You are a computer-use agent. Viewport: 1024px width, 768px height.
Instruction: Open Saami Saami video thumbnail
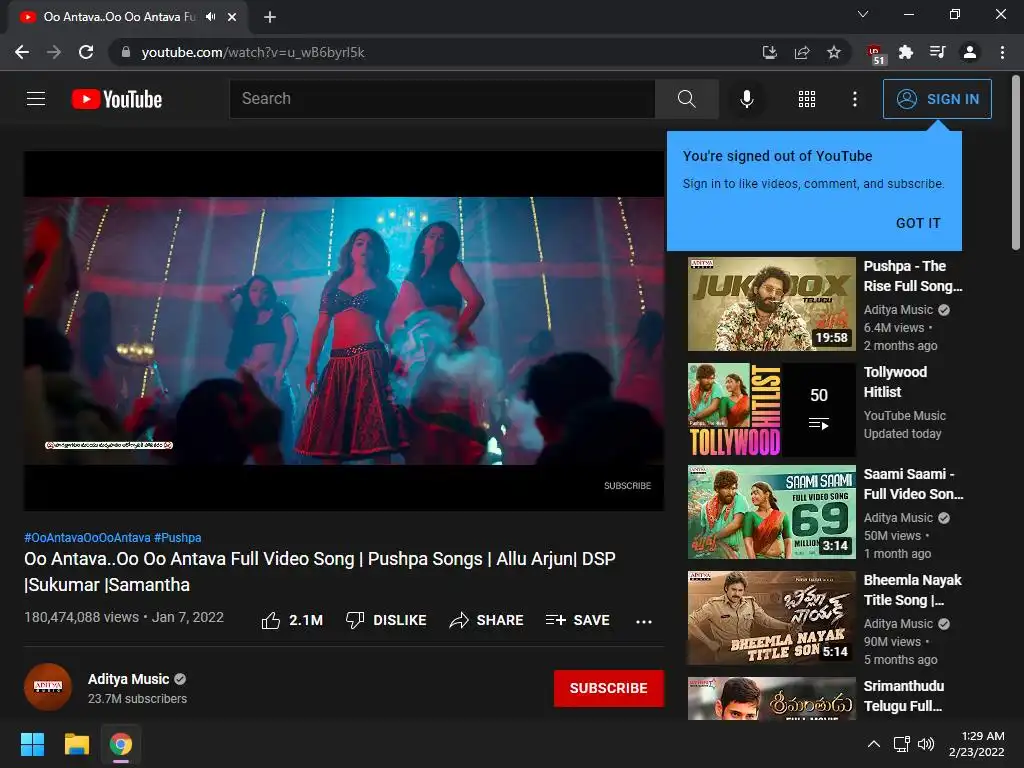(771, 512)
